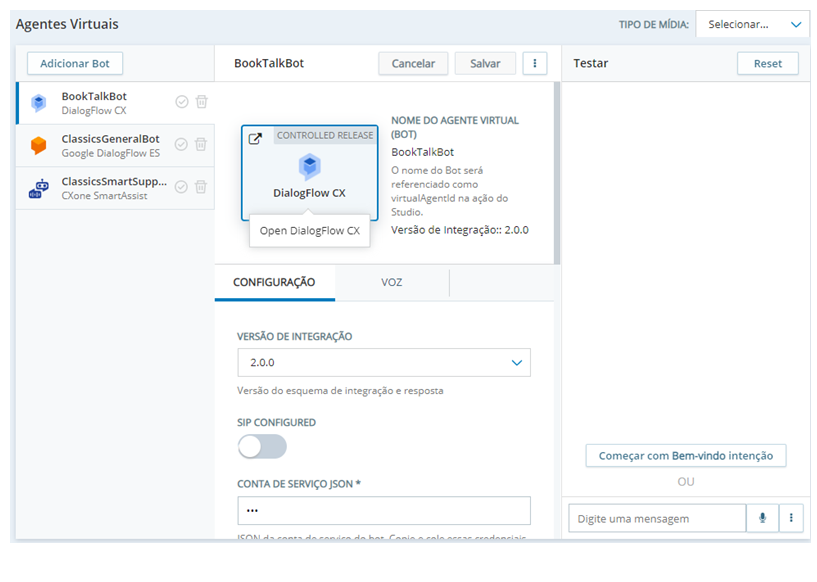
Task: Delete ClassicsSmartSupp bot via trash icon
Action: pyautogui.click(x=201, y=187)
